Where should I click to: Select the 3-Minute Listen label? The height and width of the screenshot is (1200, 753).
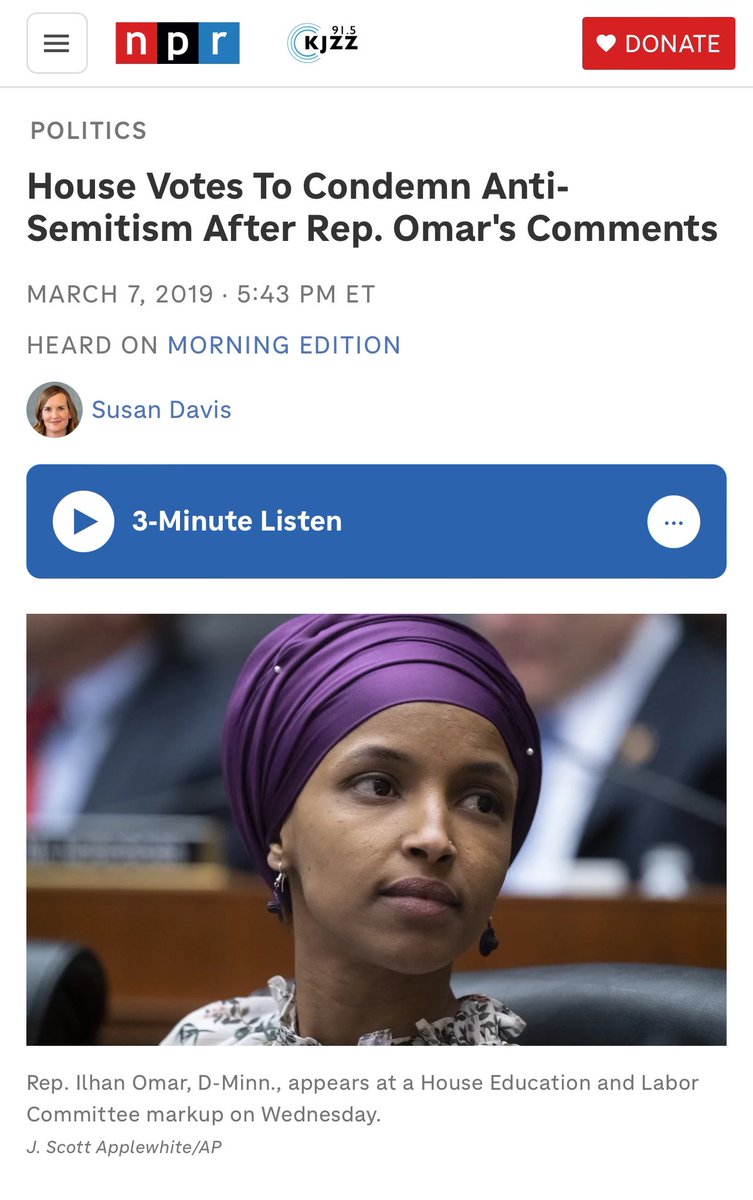click(x=237, y=521)
